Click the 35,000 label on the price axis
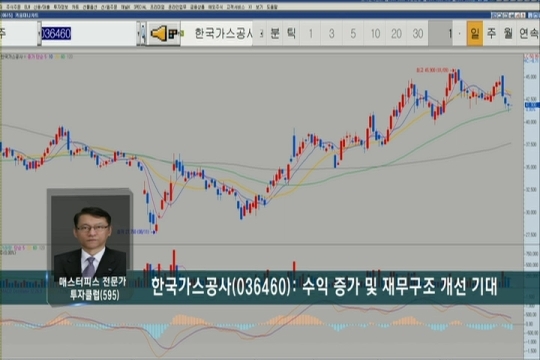The width and height of the screenshot is (540, 360). (531, 167)
